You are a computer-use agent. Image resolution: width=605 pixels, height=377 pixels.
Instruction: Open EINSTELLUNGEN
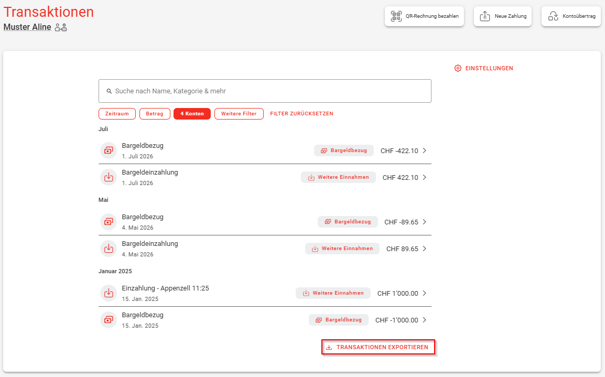[x=483, y=68]
